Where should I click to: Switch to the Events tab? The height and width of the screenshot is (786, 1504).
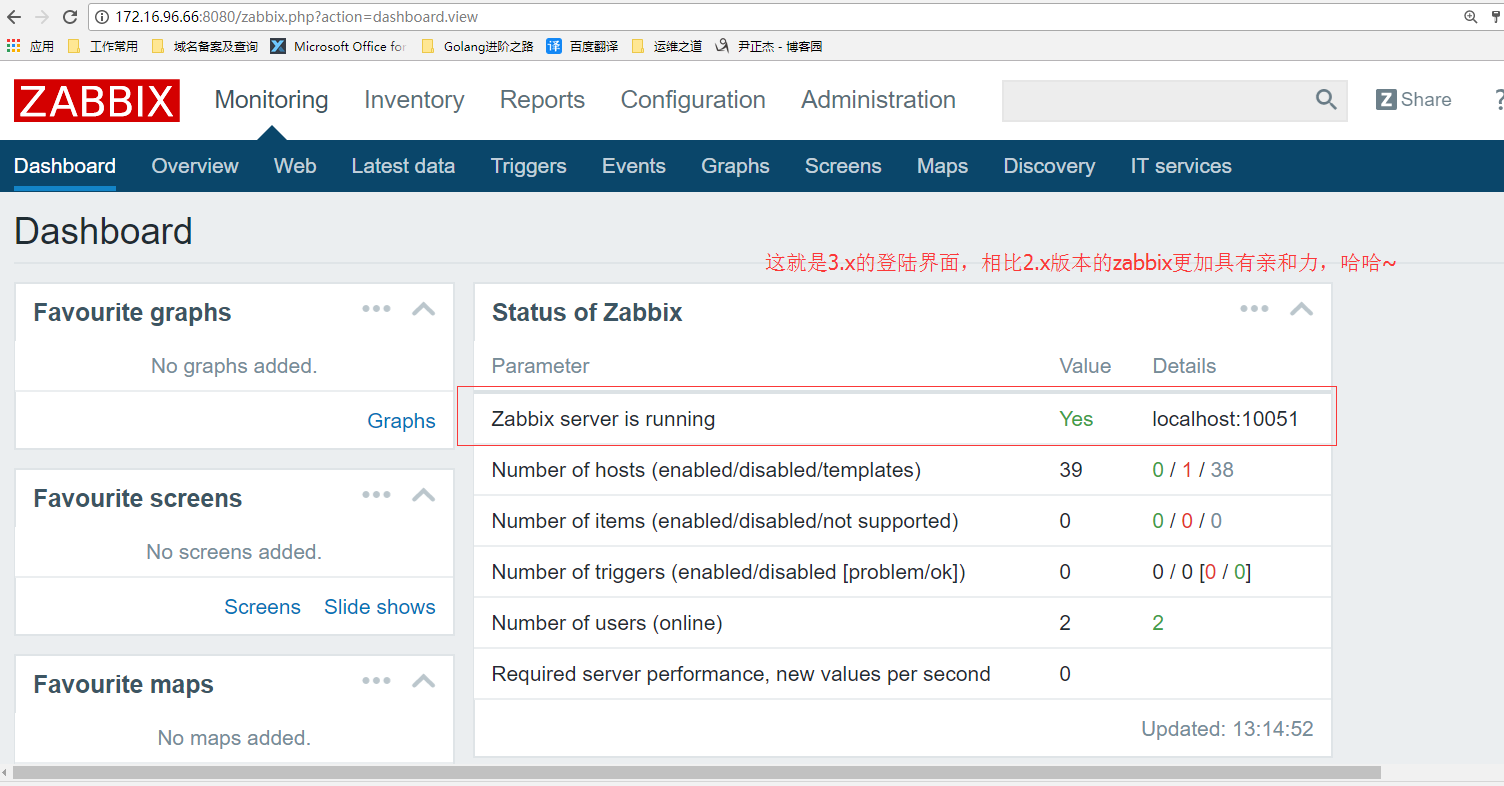pos(634,166)
